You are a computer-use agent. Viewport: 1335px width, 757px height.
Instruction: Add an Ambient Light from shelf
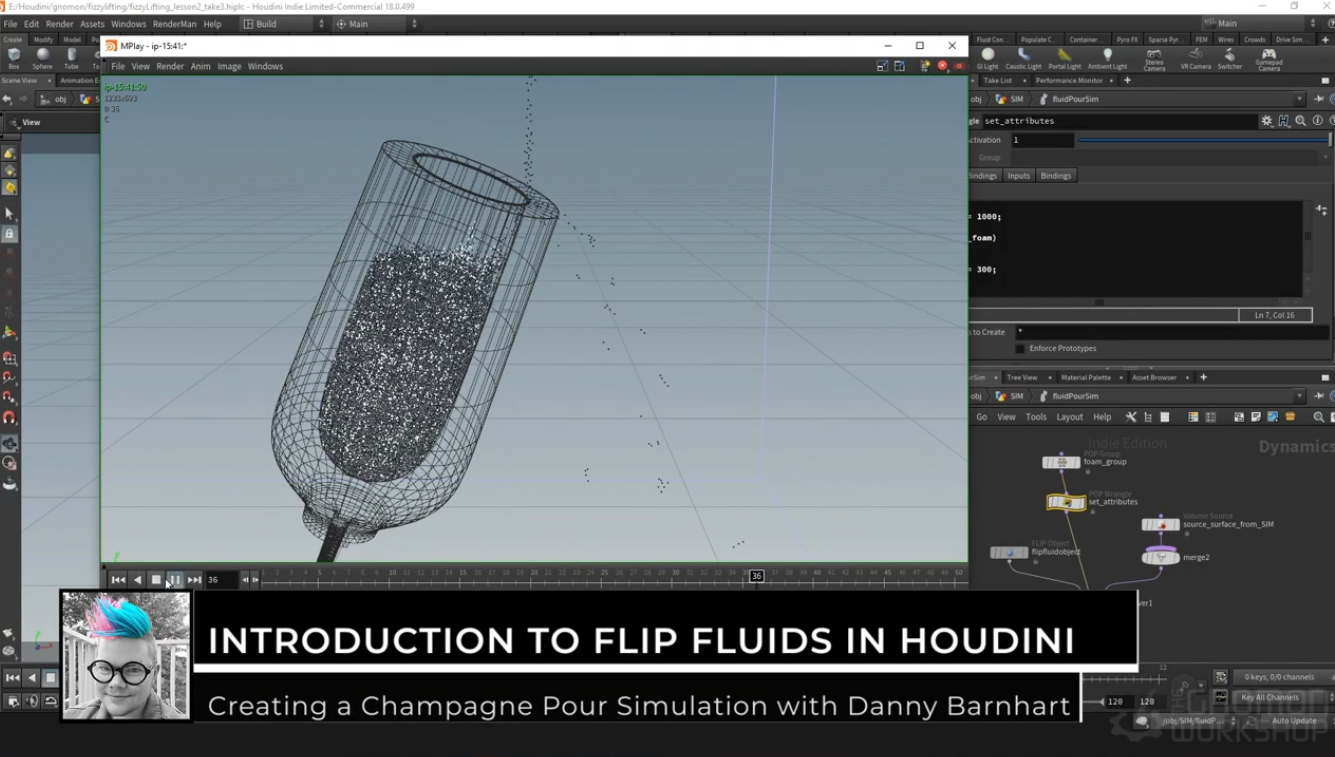(1107, 59)
